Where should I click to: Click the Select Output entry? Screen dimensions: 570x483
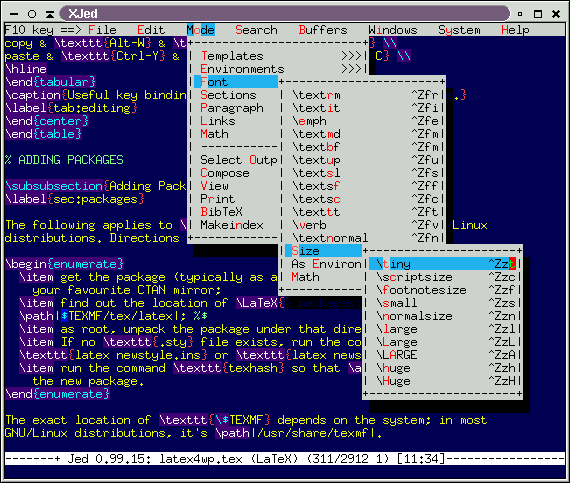(x=236, y=160)
